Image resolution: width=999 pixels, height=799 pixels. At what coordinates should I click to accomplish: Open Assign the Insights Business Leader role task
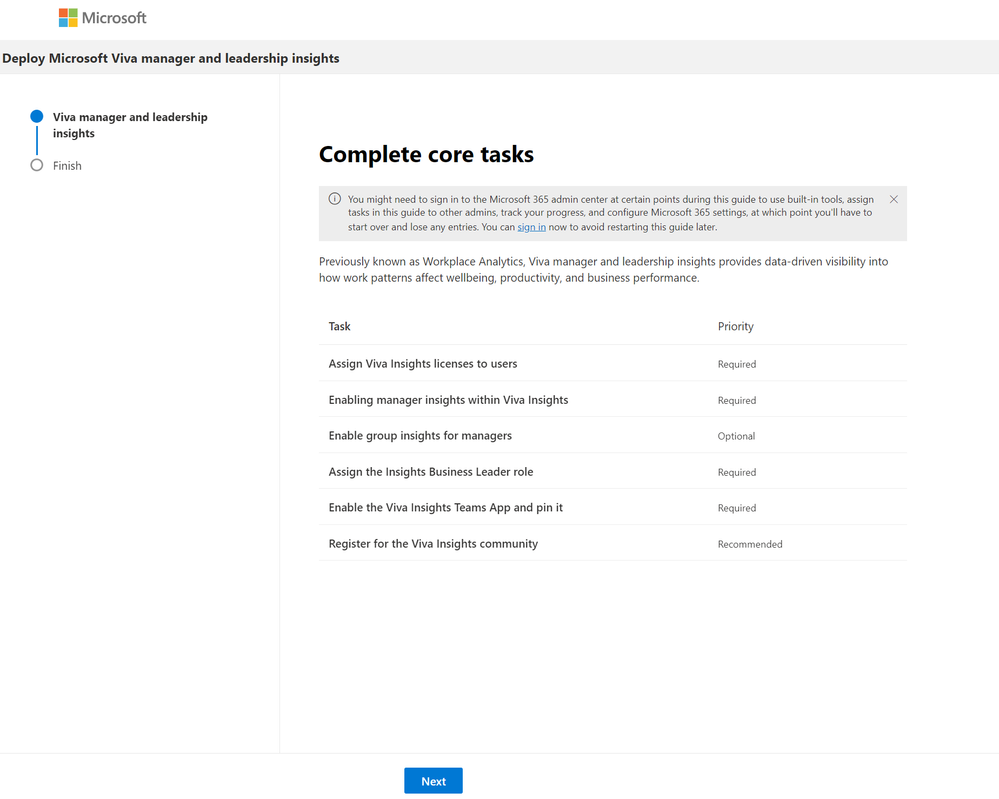pyautogui.click(x=431, y=472)
